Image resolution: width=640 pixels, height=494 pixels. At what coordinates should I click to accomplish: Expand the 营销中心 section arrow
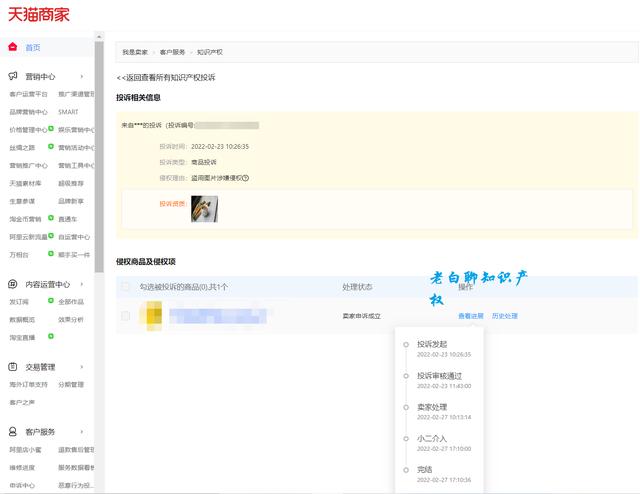click(x=82, y=76)
